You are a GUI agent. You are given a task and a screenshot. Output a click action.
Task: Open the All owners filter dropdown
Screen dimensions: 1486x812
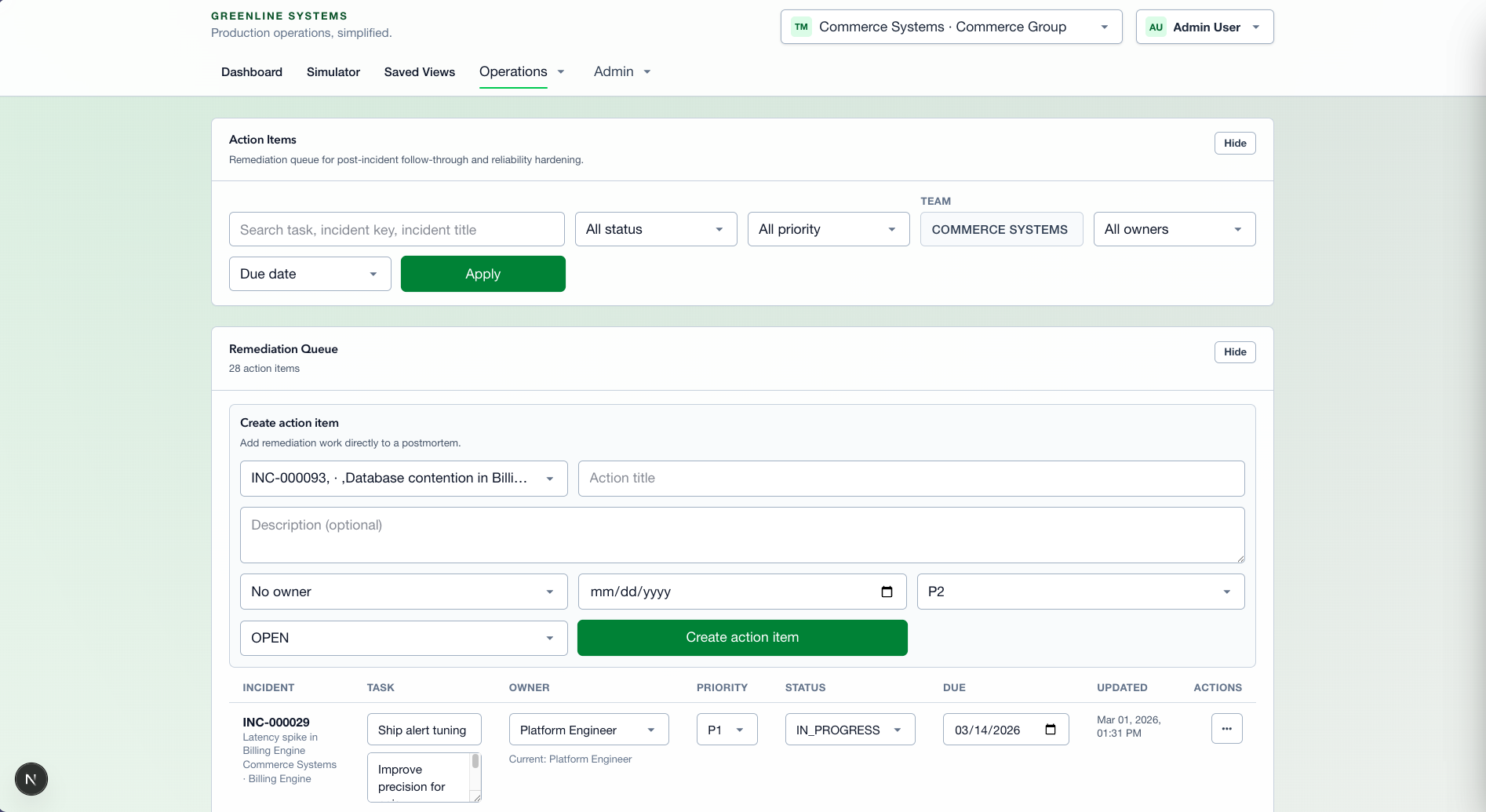[1174, 229]
